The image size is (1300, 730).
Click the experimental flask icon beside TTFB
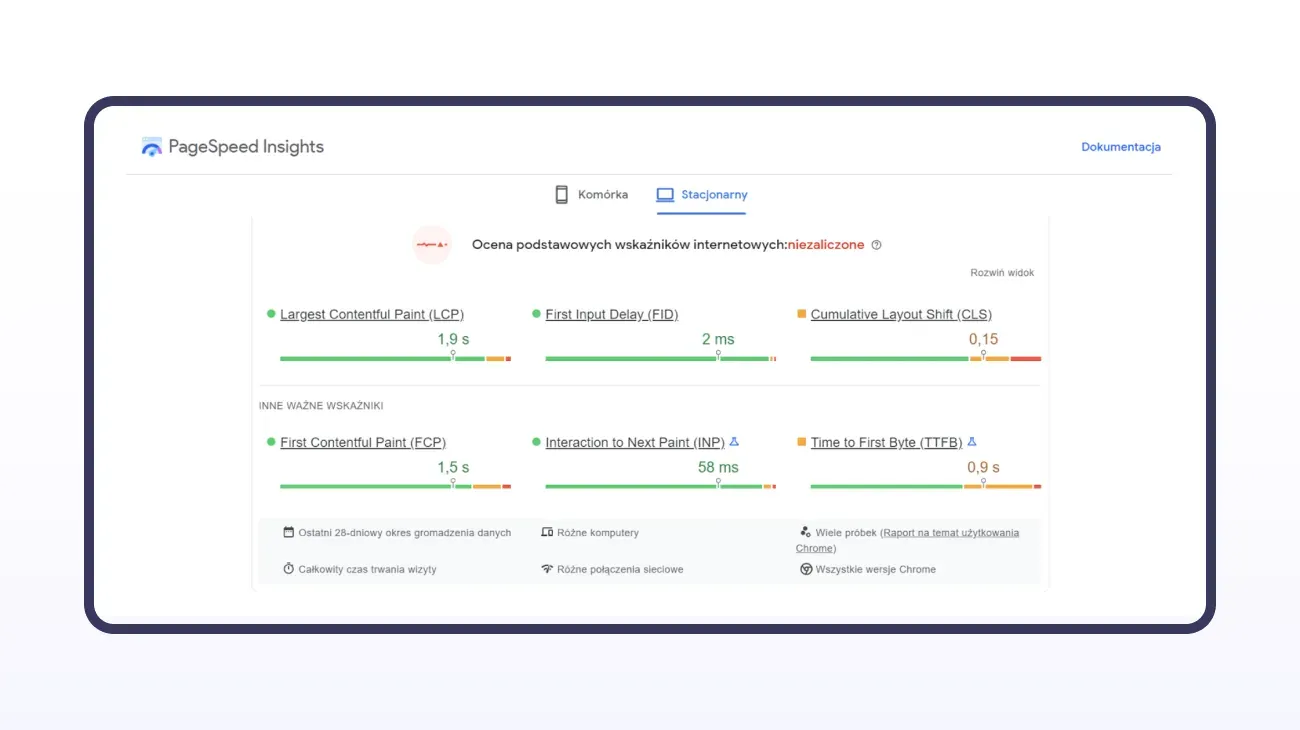[971, 441]
